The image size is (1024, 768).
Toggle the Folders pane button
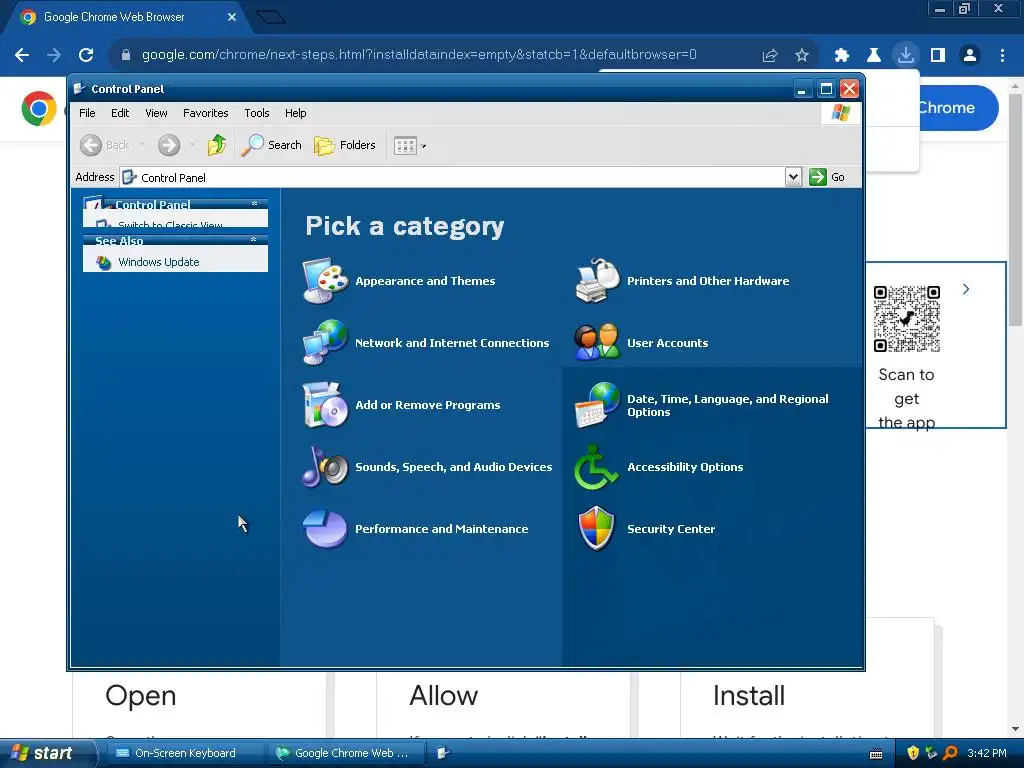point(345,145)
